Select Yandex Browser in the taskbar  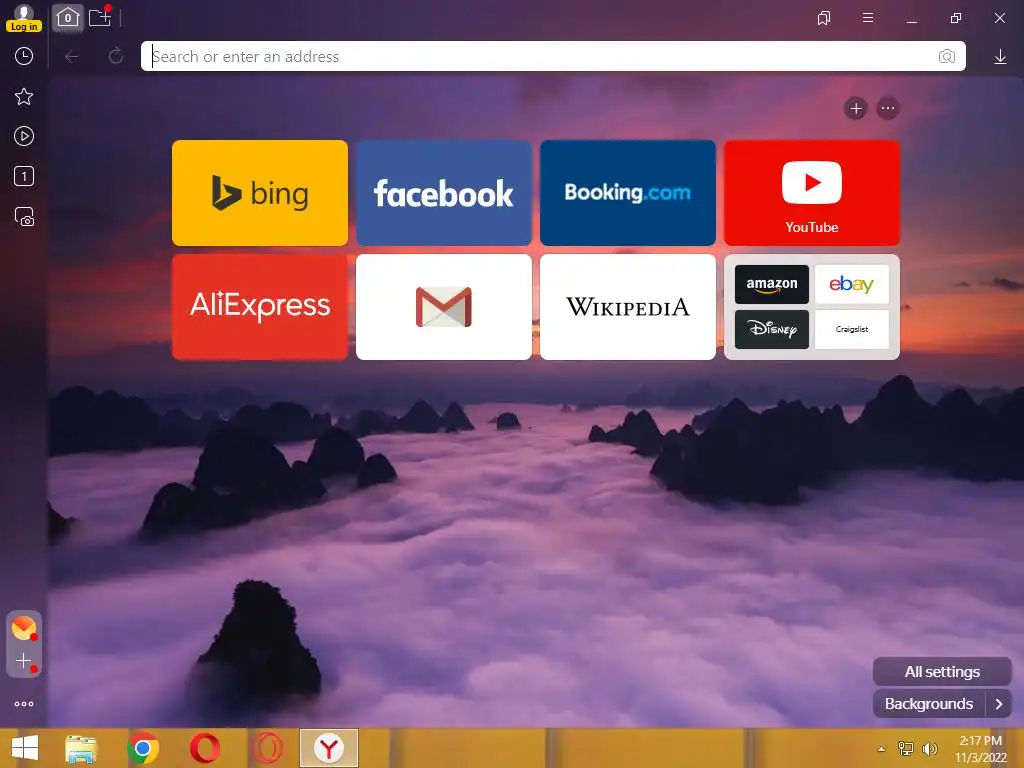click(x=329, y=748)
